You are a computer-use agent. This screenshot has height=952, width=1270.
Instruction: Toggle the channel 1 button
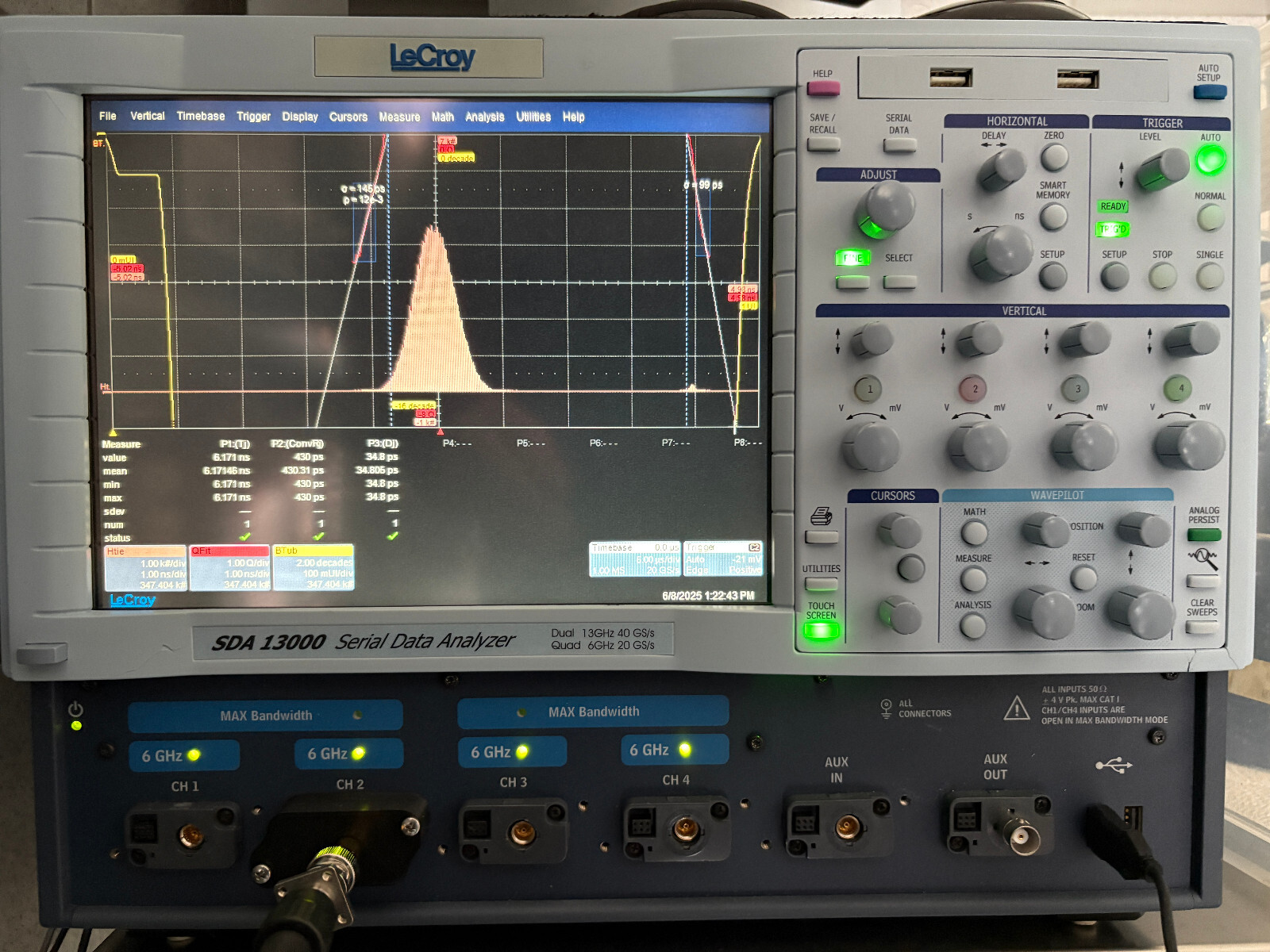868,389
